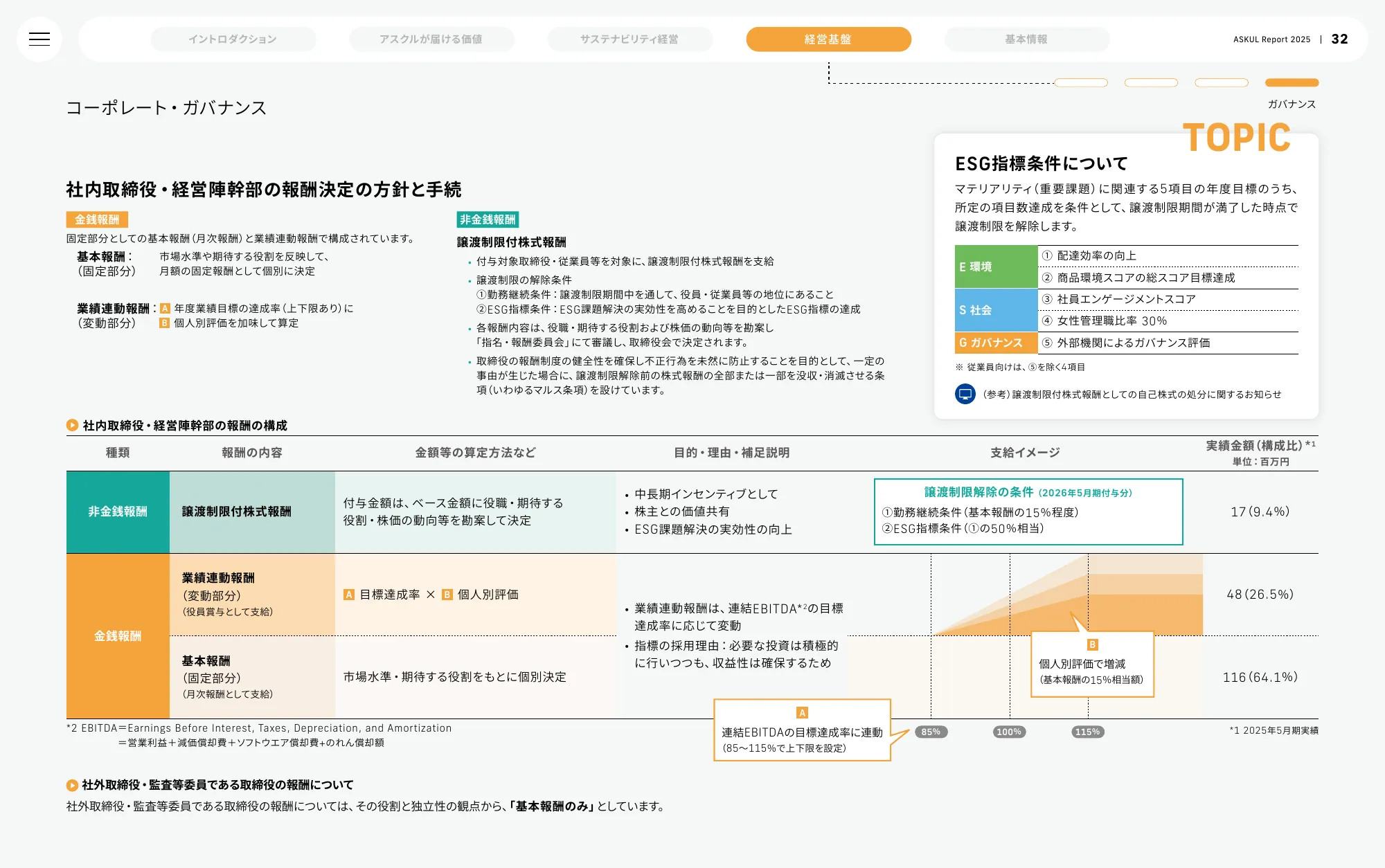Click the 譲渡制限解除の条件 box heading

pyautogui.click(x=1028, y=492)
